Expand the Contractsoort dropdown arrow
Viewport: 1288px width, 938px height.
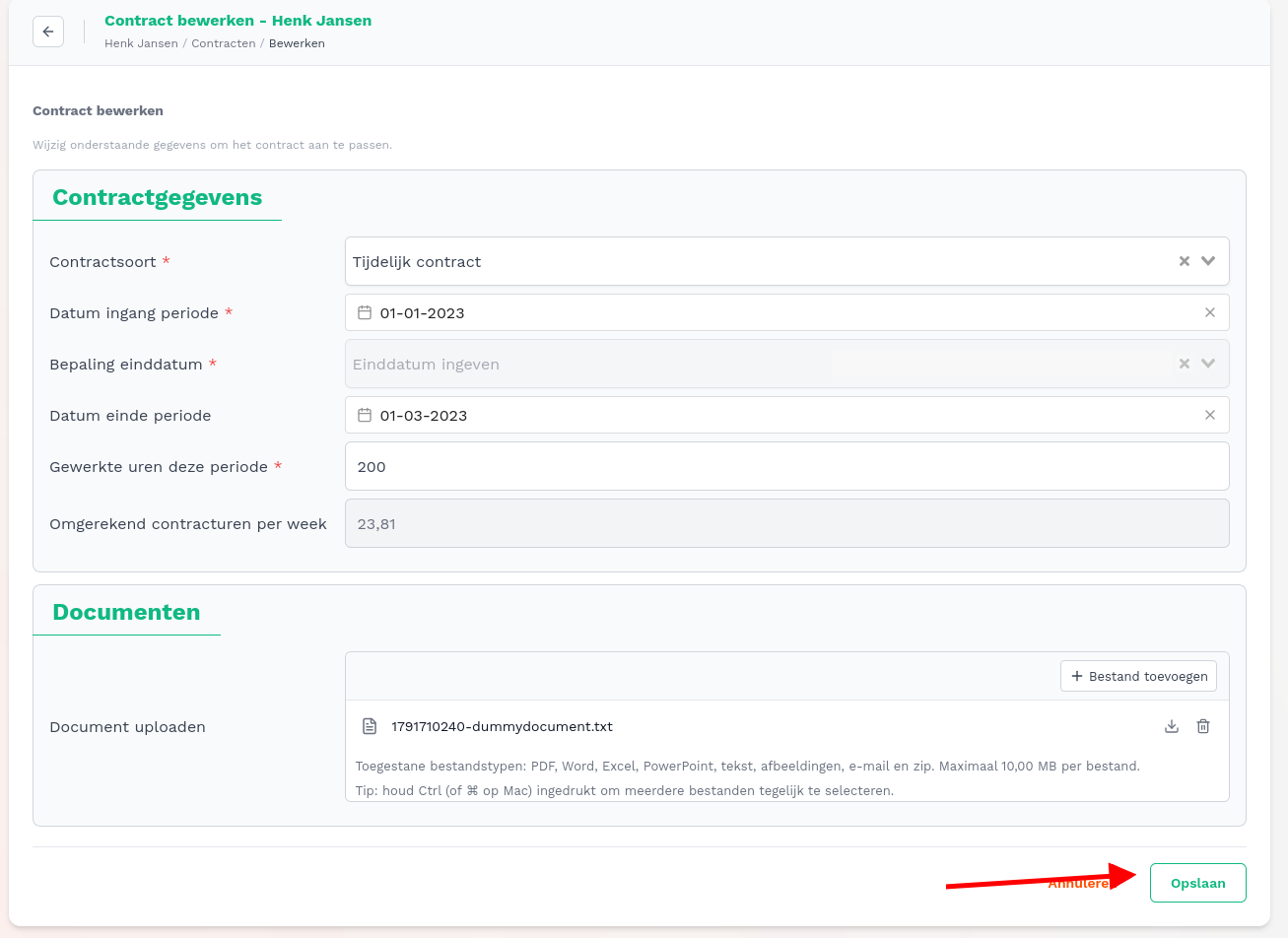click(x=1208, y=261)
